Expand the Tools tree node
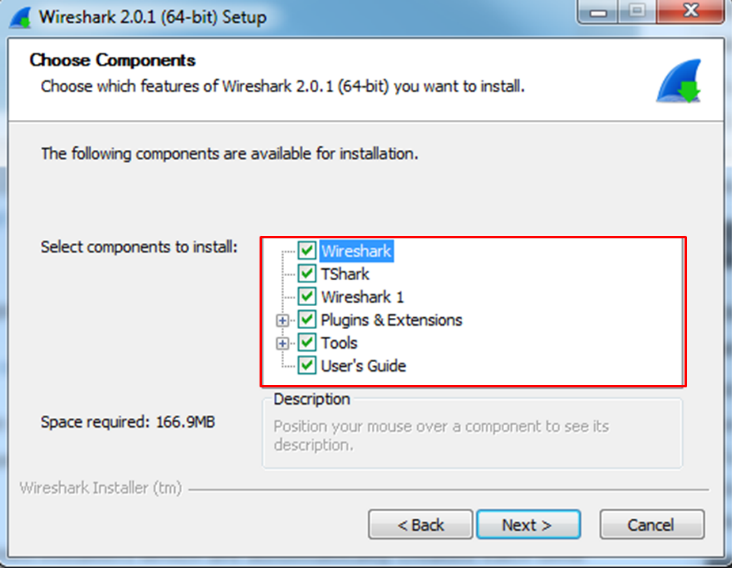The height and width of the screenshot is (568, 732). coord(282,344)
